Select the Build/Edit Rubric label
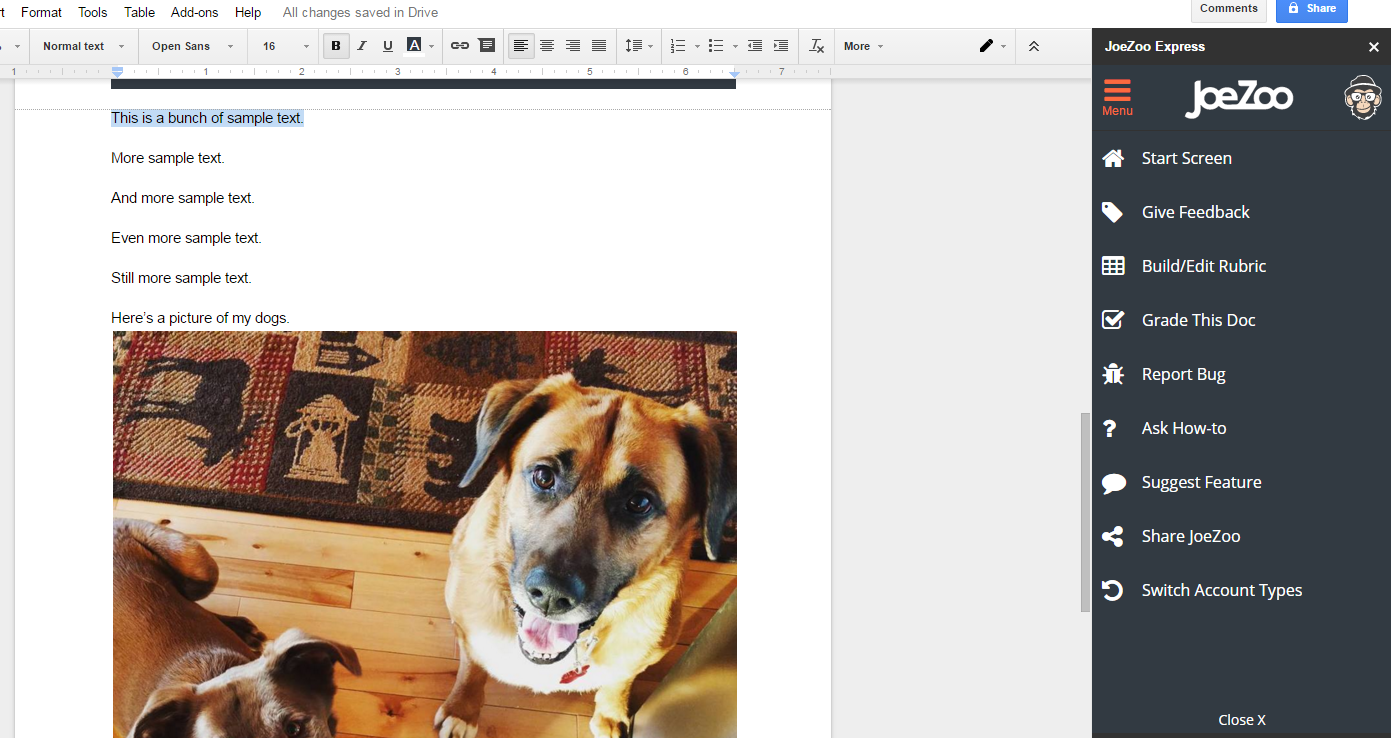Image resolution: width=1391 pixels, height=738 pixels. [x=1204, y=266]
